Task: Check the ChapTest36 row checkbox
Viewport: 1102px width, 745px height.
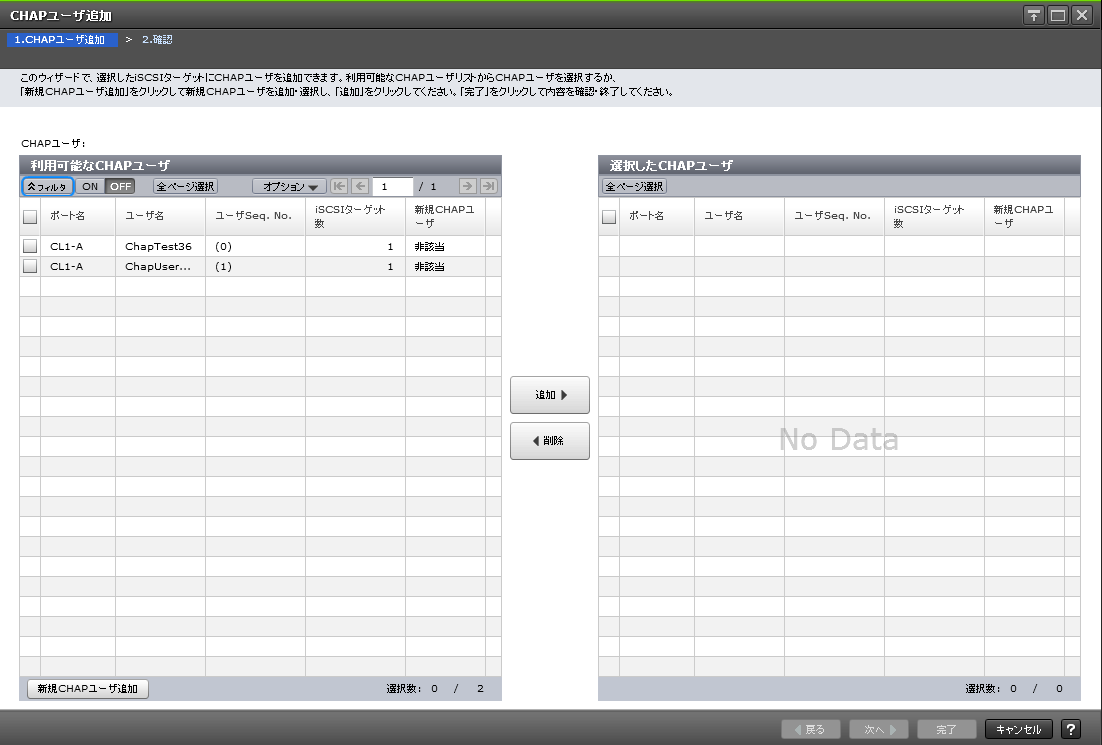Action: pos(30,245)
